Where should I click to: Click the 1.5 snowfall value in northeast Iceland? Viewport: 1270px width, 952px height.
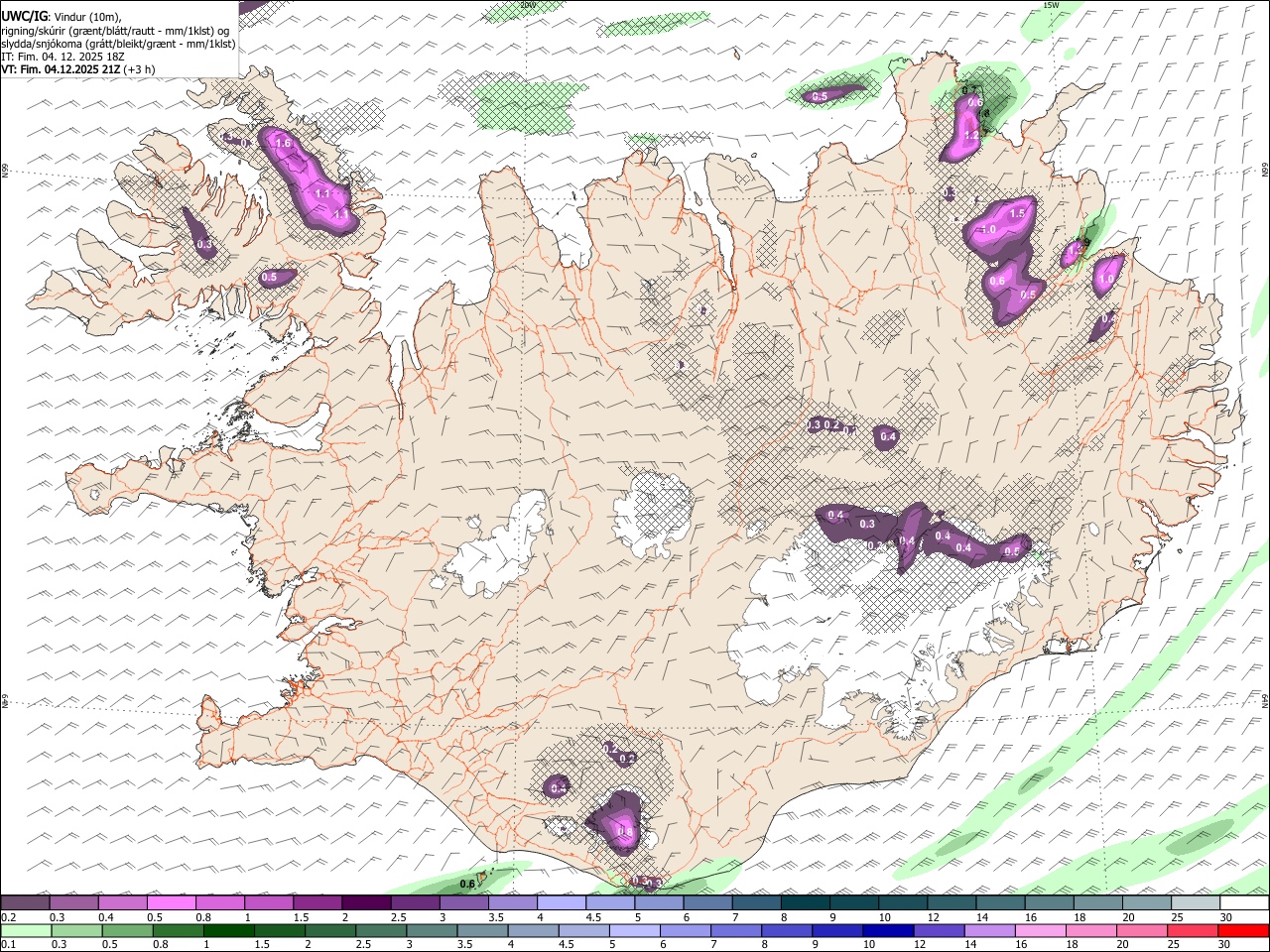point(1017,213)
